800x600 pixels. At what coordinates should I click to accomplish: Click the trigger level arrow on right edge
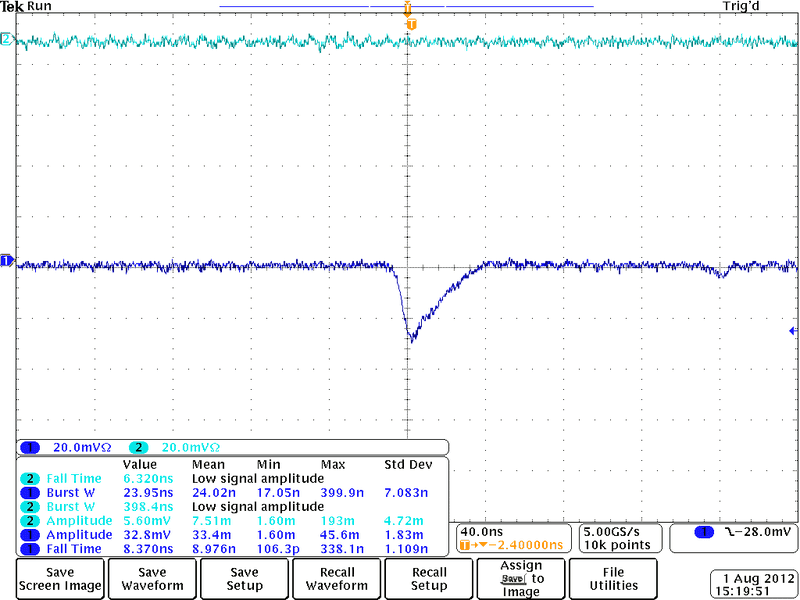pyautogui.click(x=793, y=331)
